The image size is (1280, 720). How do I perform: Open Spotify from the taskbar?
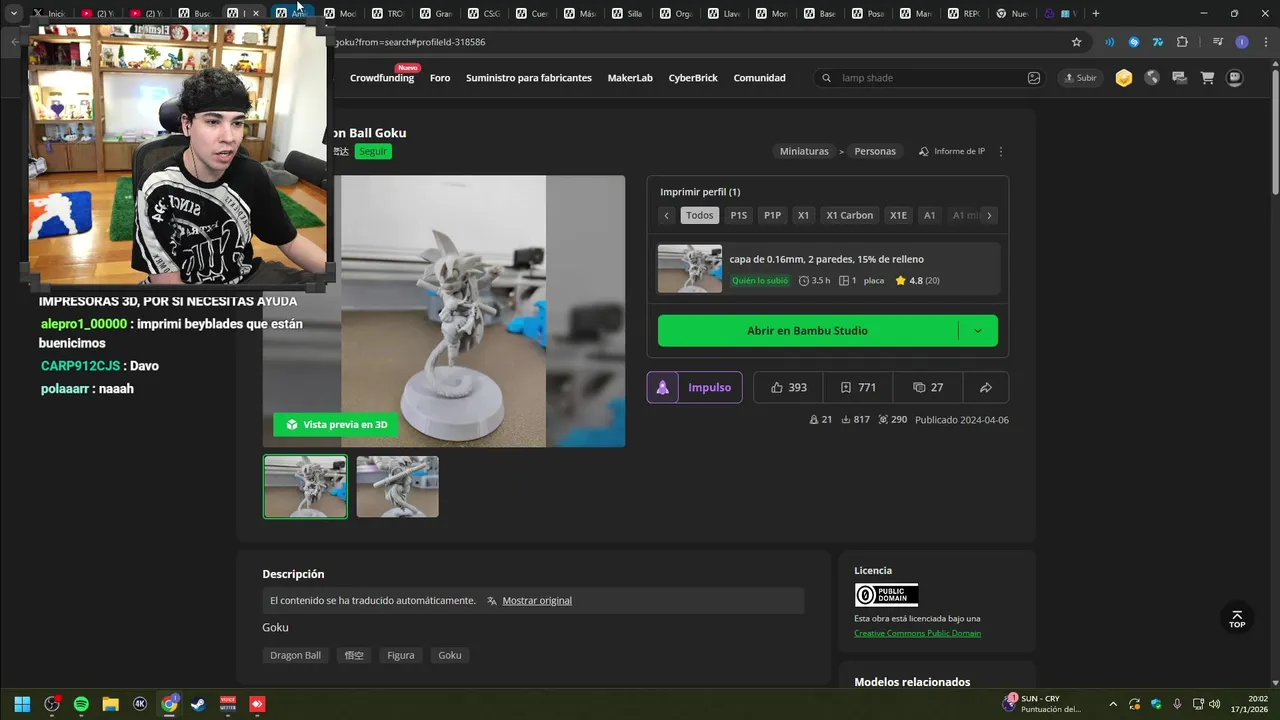pyautogui.click(x=81, y=704)
